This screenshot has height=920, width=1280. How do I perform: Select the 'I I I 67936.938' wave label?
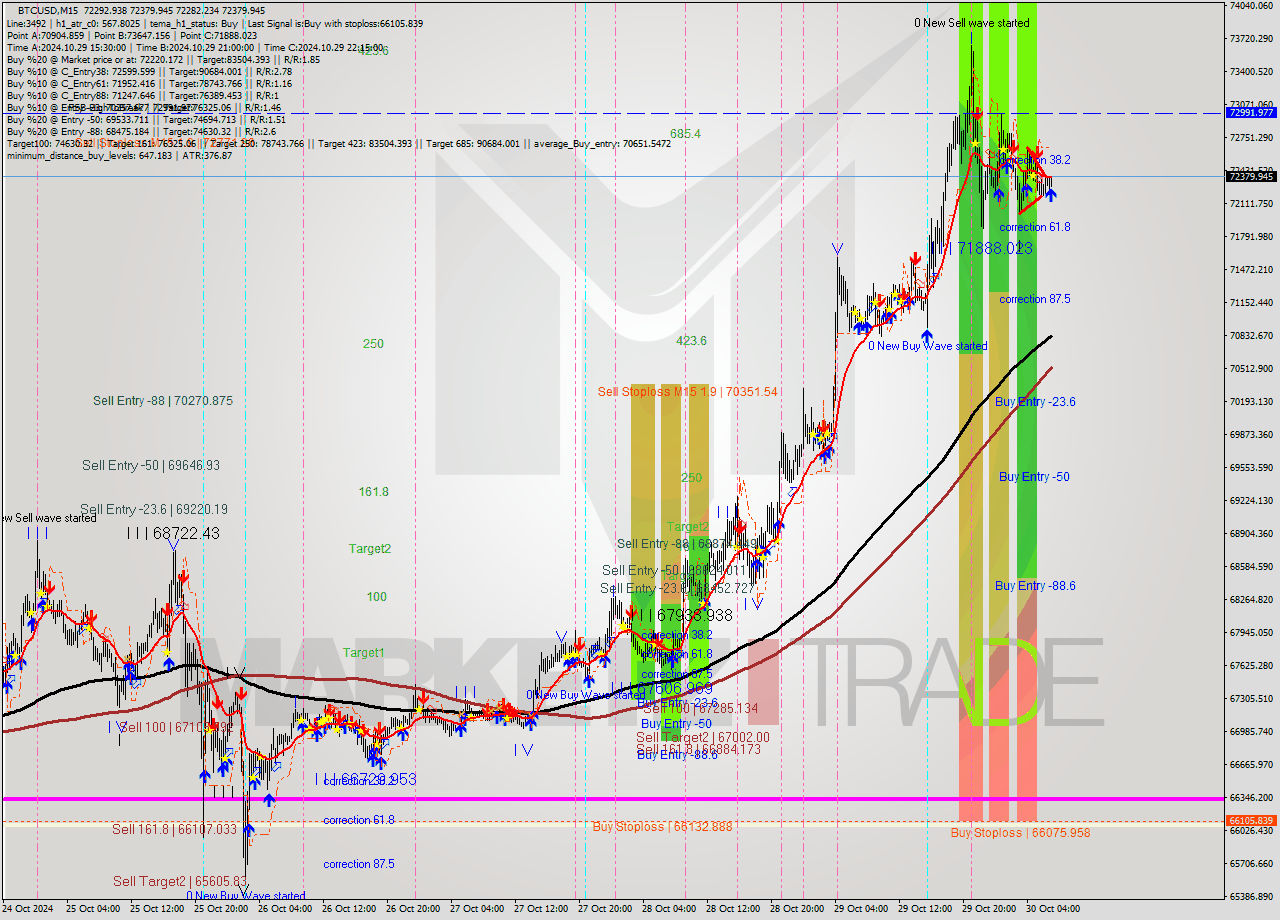[x=683, y=616]
